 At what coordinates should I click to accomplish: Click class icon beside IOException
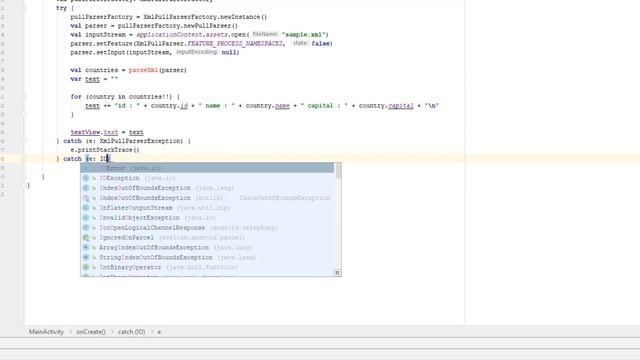[86, 178]
